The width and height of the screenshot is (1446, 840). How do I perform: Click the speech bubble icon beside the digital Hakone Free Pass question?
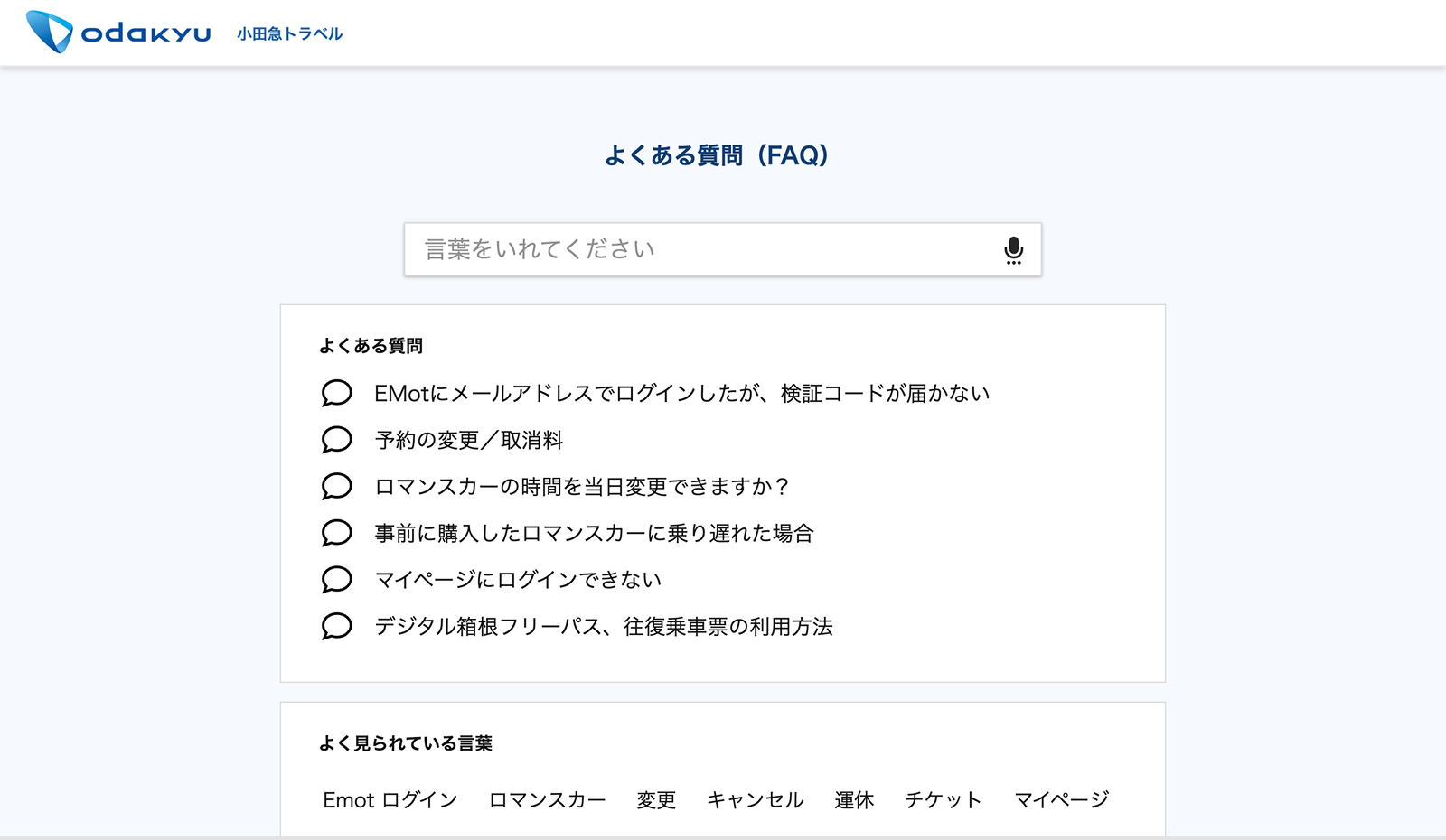coord(335,626)
